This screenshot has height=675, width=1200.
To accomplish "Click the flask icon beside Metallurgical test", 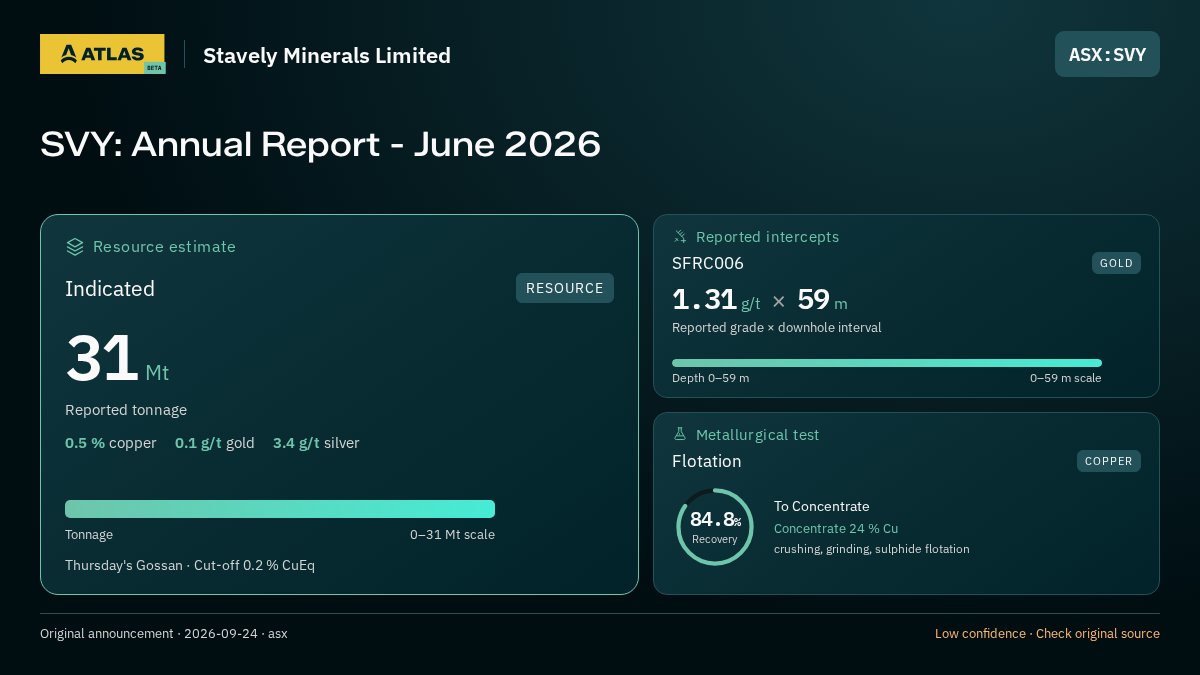I will tap(680, 434).
